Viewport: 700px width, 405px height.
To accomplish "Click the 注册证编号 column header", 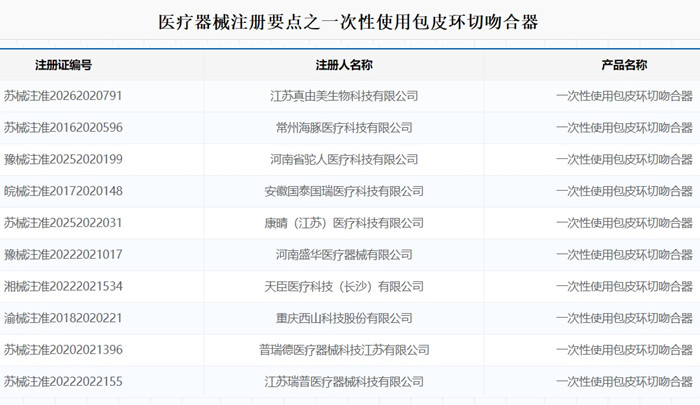I will coord(63,65).
